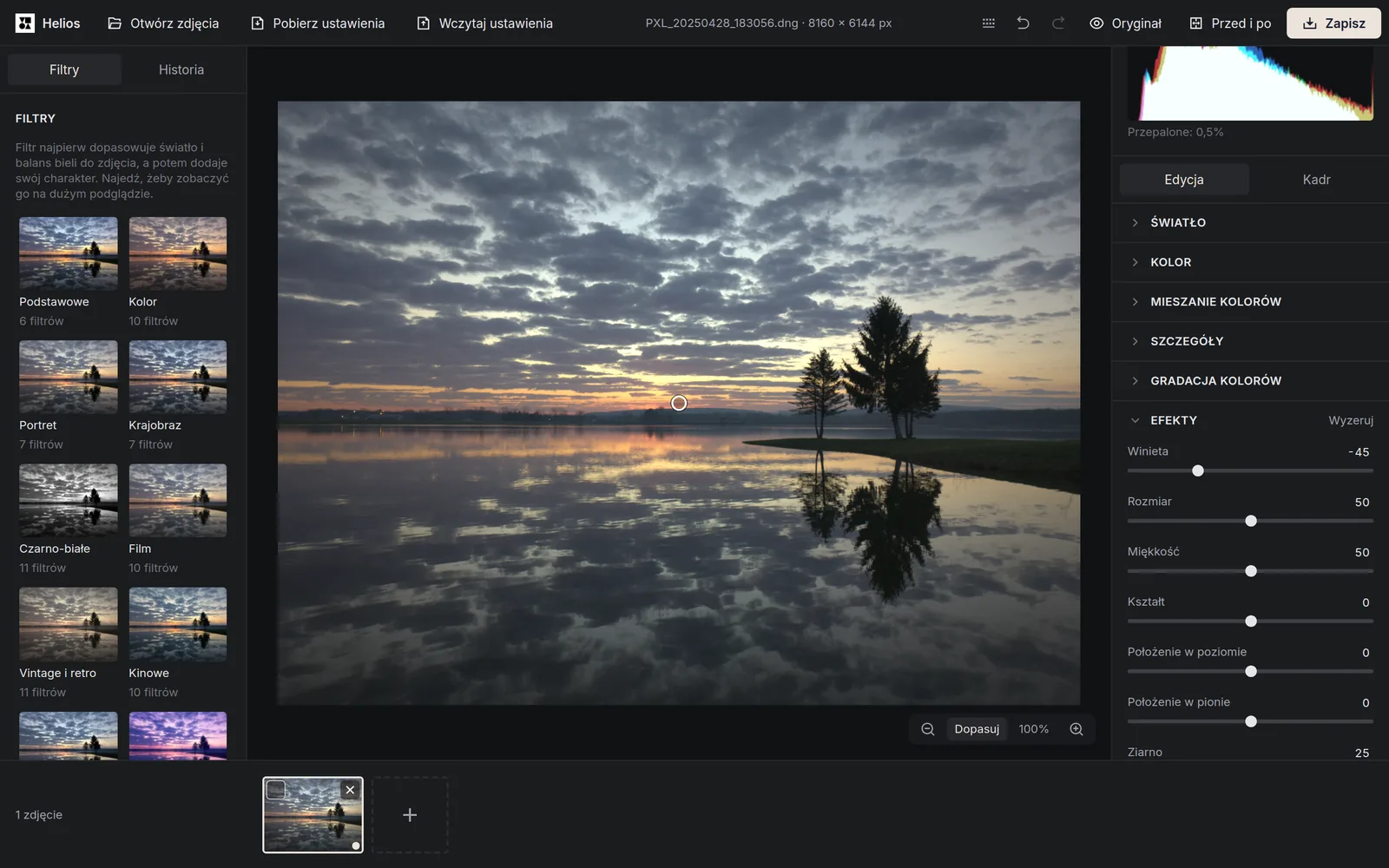The image size is (1389, 868).
Task: Adjust the Kształt slider handle
Action: [x=1251, y=621]
